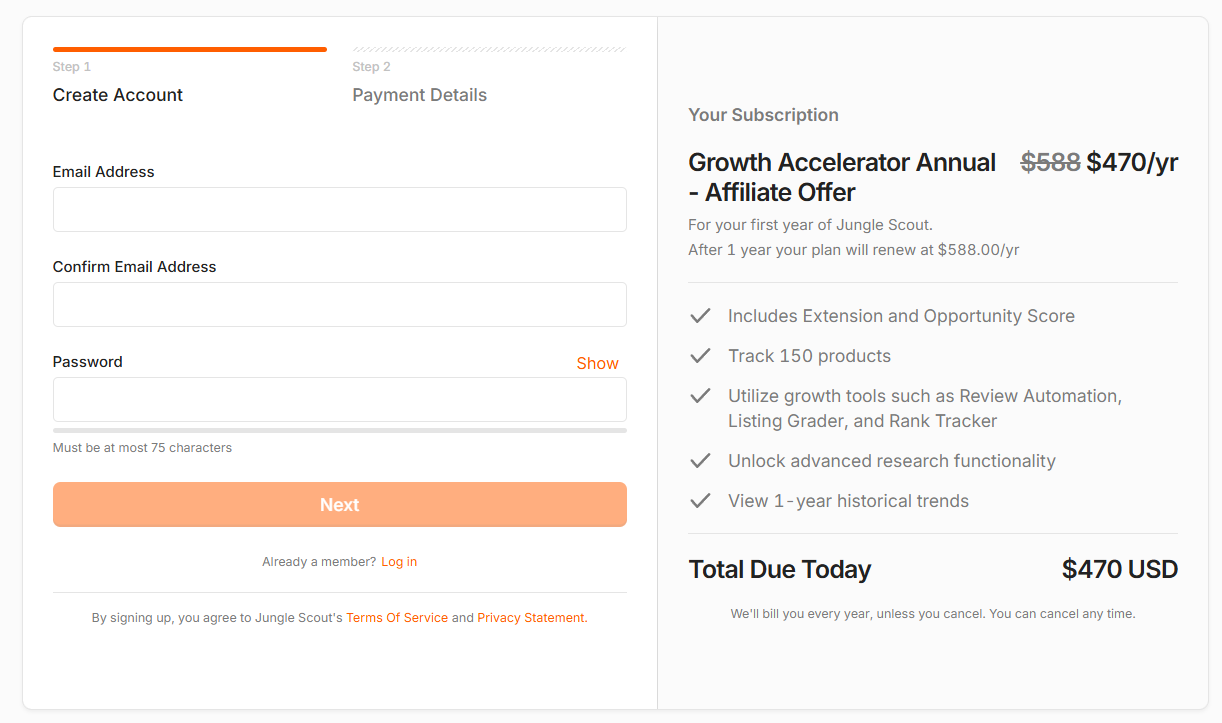Open the Privacy Statement link
The width and height of the screenshot is (1222, 723).
pos(531,618)
